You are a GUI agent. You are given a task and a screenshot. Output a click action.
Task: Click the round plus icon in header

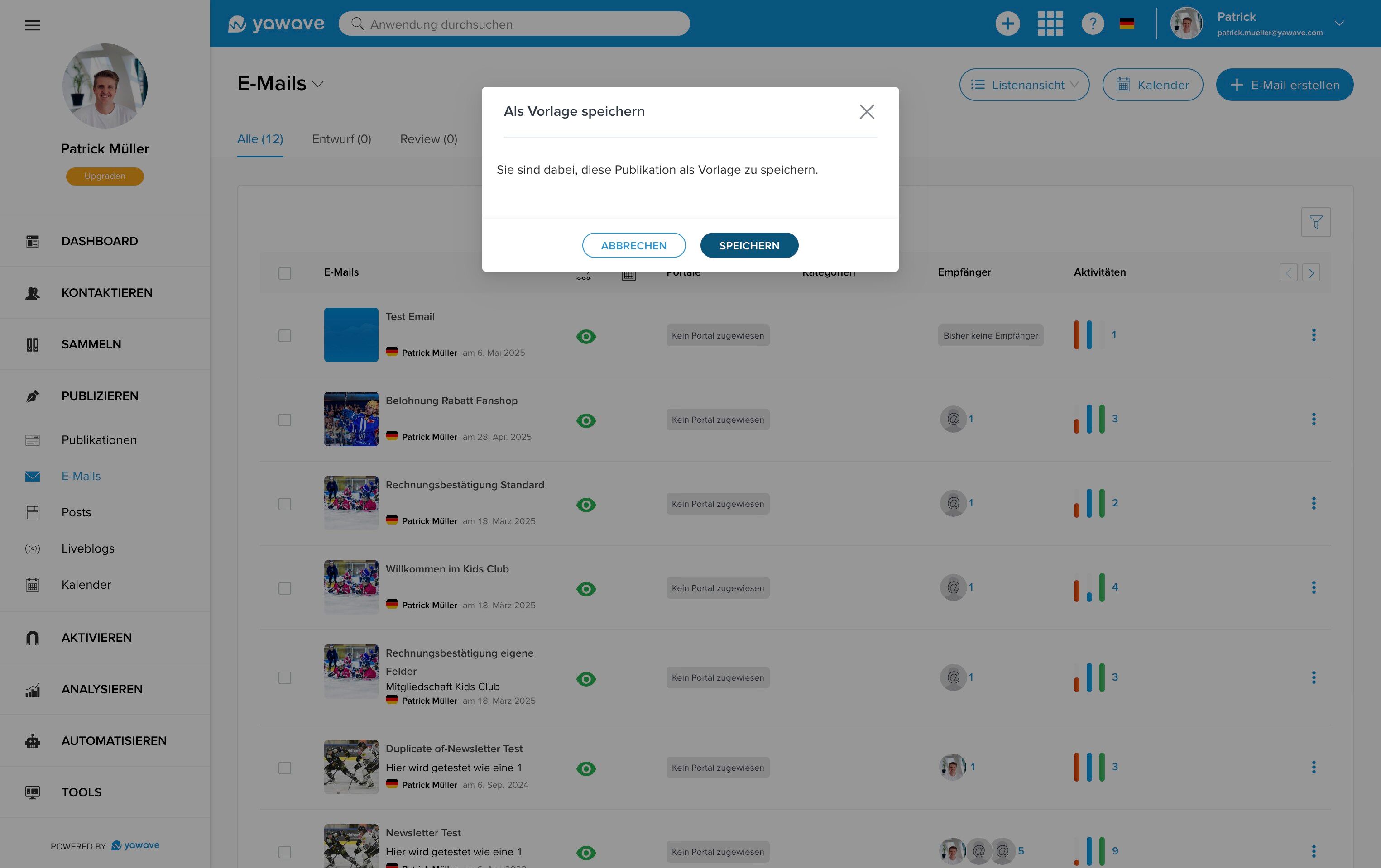(1007, 24)
